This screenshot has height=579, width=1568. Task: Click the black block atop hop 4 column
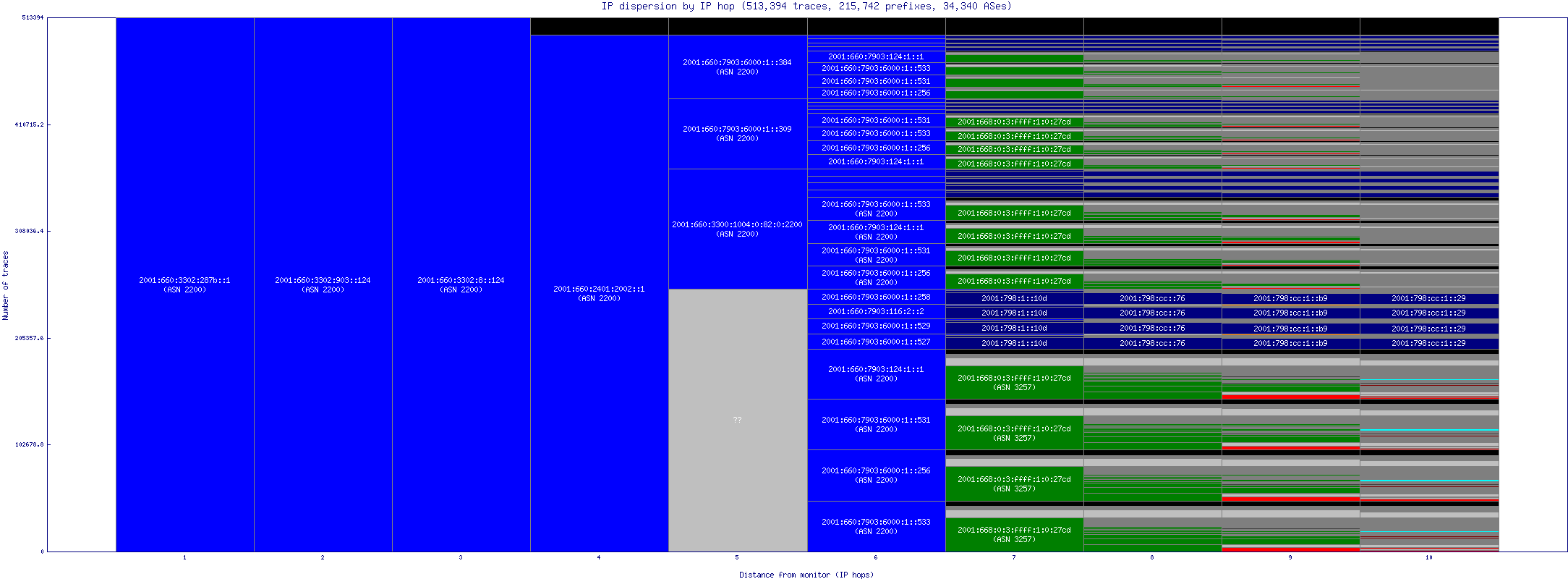pyautogui.click(x=599, y=26)
